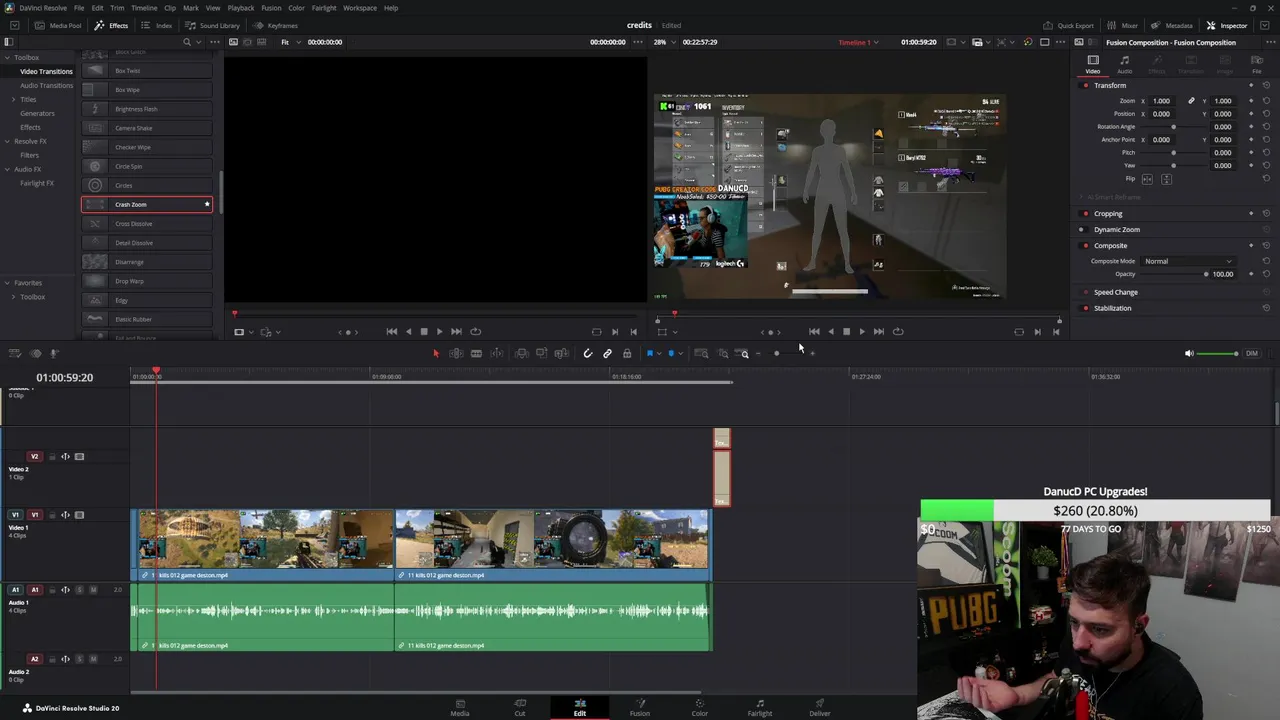Toggle the Effects panel button
This screenshot has width=1280, height=720.
coord(112,25)
